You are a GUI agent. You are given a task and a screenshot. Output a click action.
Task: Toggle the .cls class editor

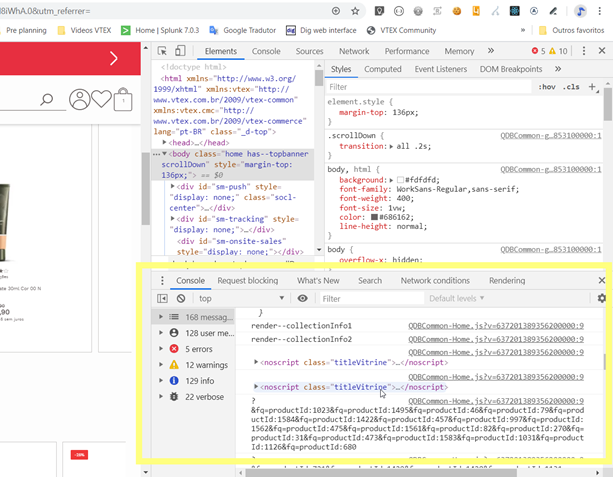tap(571, 87)
